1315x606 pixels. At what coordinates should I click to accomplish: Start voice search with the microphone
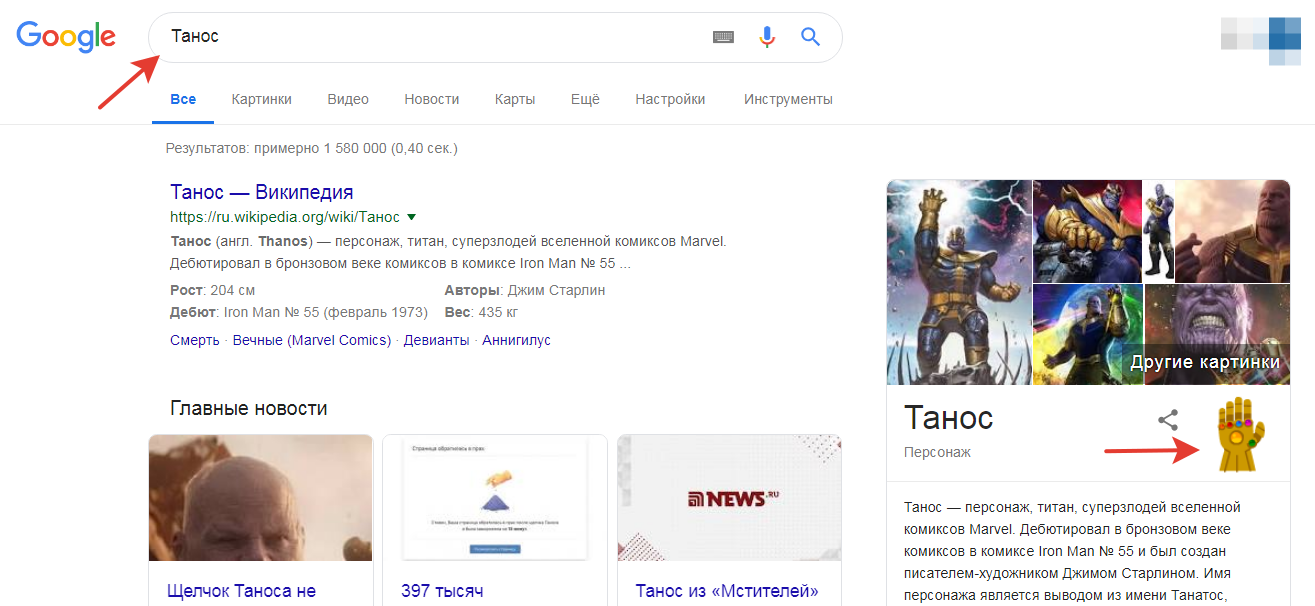[767, 37]
